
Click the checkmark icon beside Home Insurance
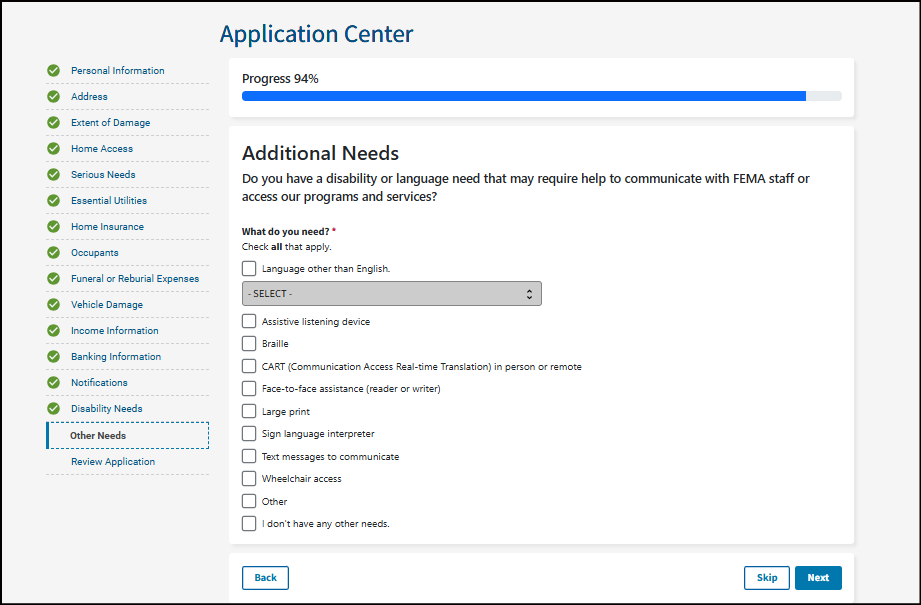coord(54,227)
